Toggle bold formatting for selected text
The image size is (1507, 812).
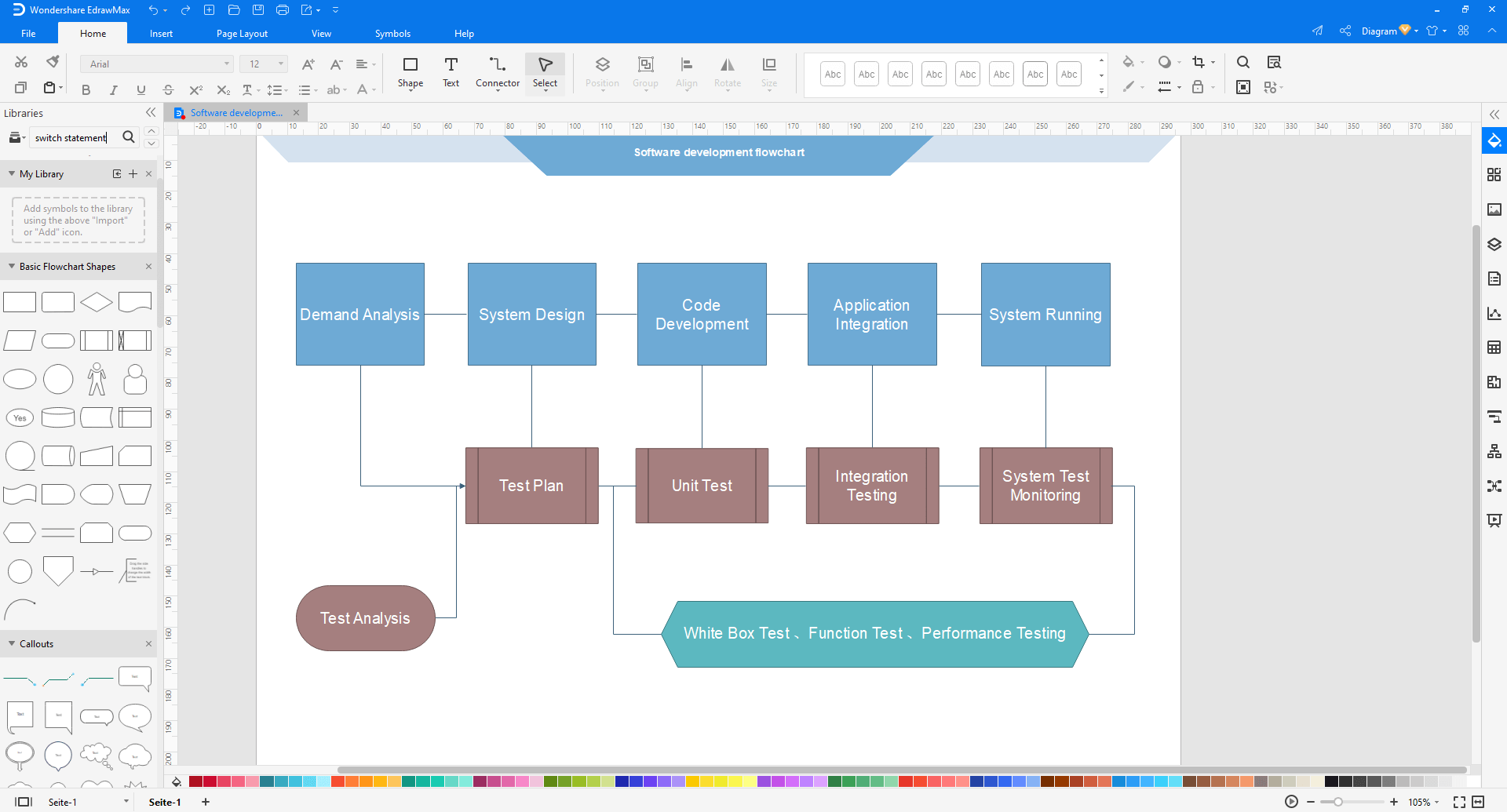(86, 89)
